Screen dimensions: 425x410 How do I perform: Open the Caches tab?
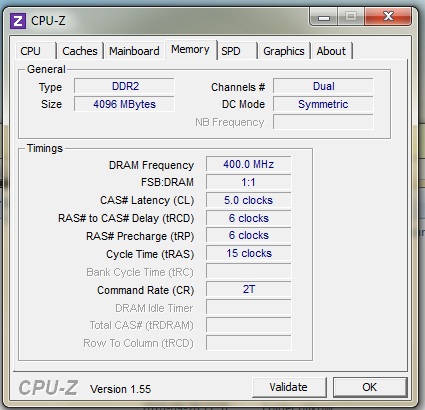pyautogui.click(x=80, y=51)
